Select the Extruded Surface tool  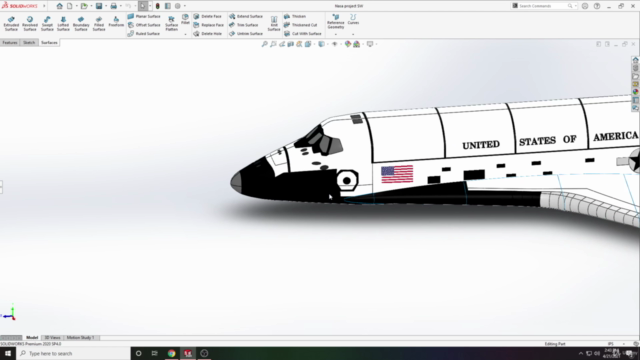[11, 24]
